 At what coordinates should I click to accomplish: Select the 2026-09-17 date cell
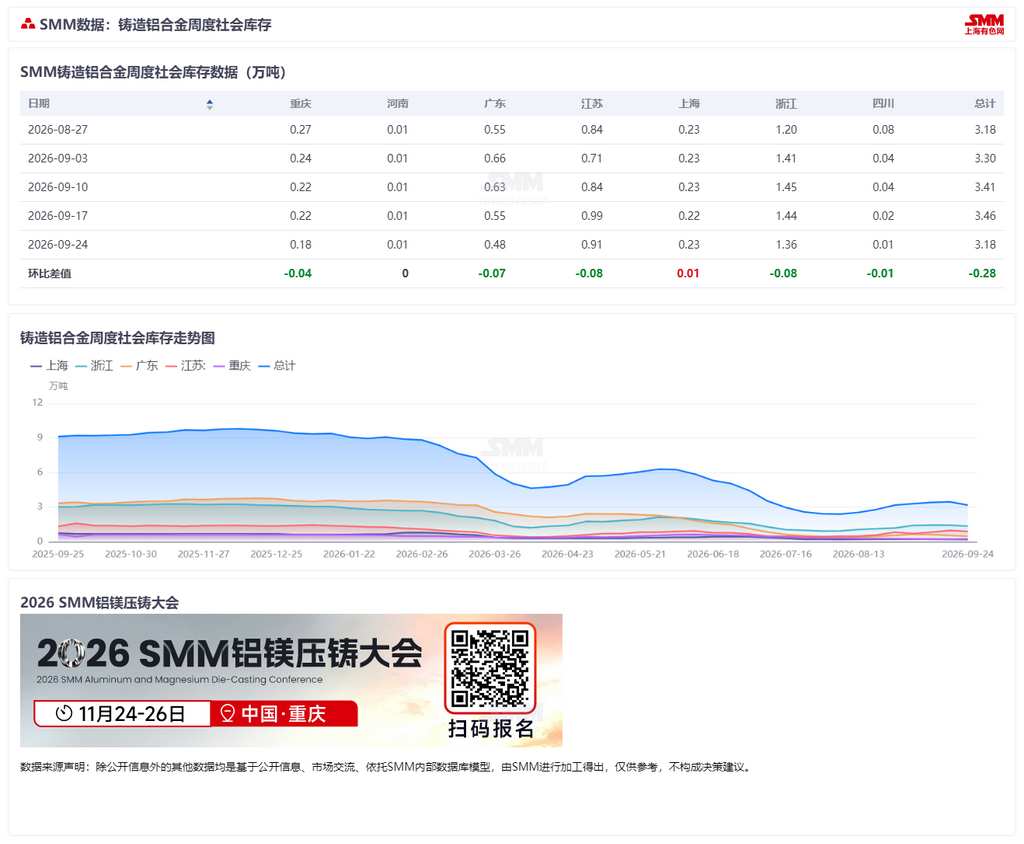tap(57, 216)
